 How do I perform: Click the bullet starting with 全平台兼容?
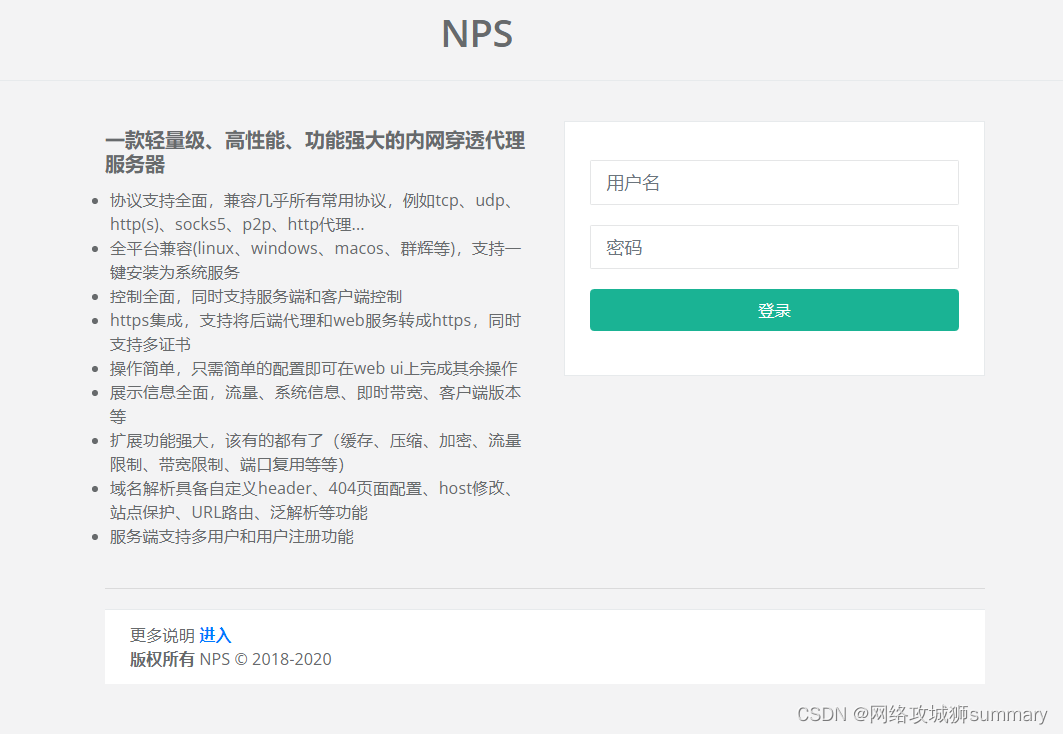[315, 260]
